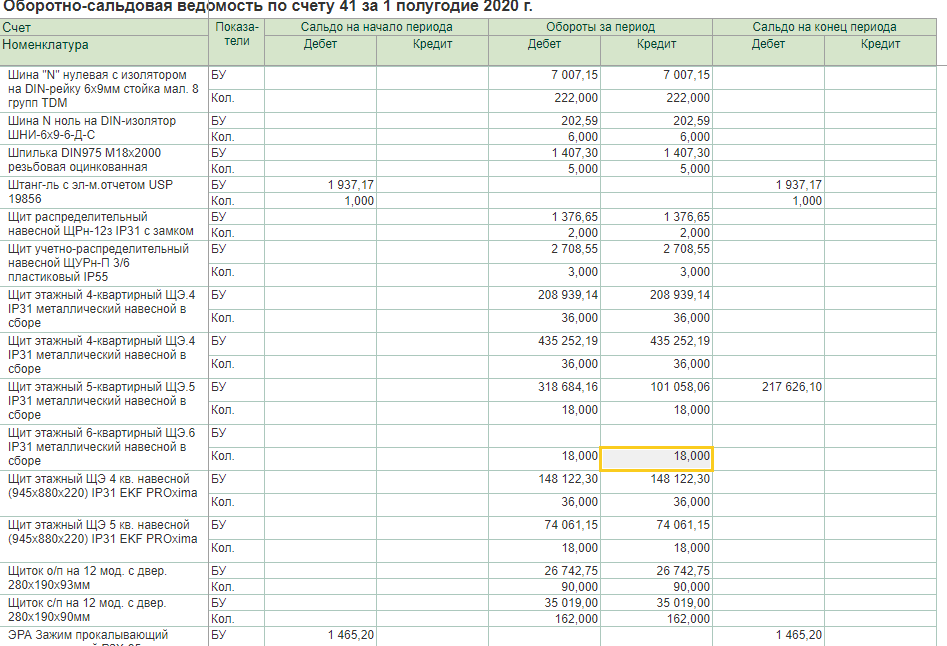Select the highlighted 18,000 credit quantity cell

coord(656,456)
